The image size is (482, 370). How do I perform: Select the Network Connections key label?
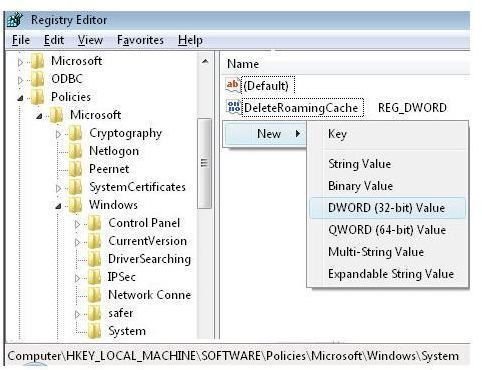150,295
